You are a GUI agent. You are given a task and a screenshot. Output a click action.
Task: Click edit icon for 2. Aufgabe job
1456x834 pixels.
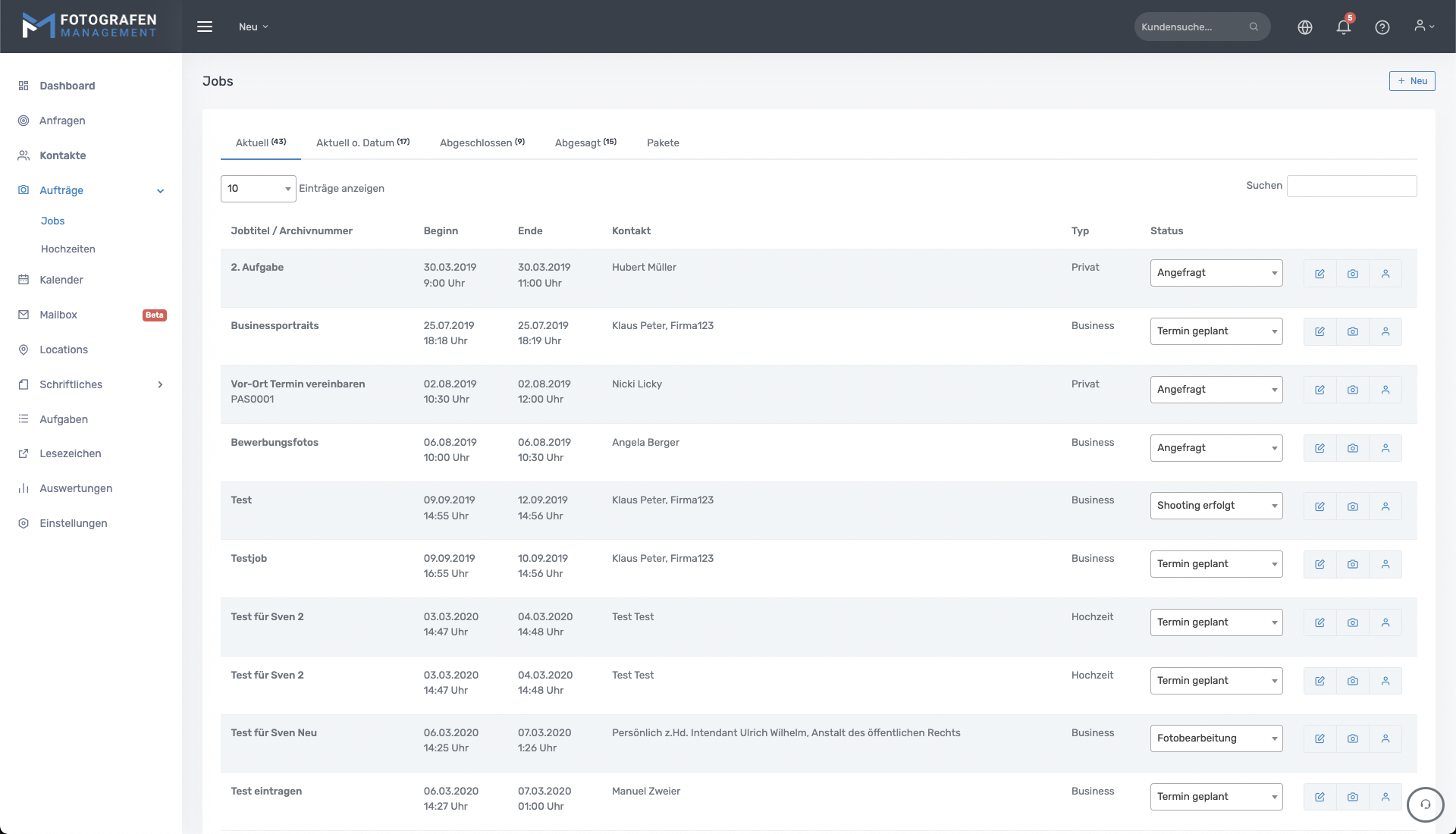click(x=1319, y=274)
